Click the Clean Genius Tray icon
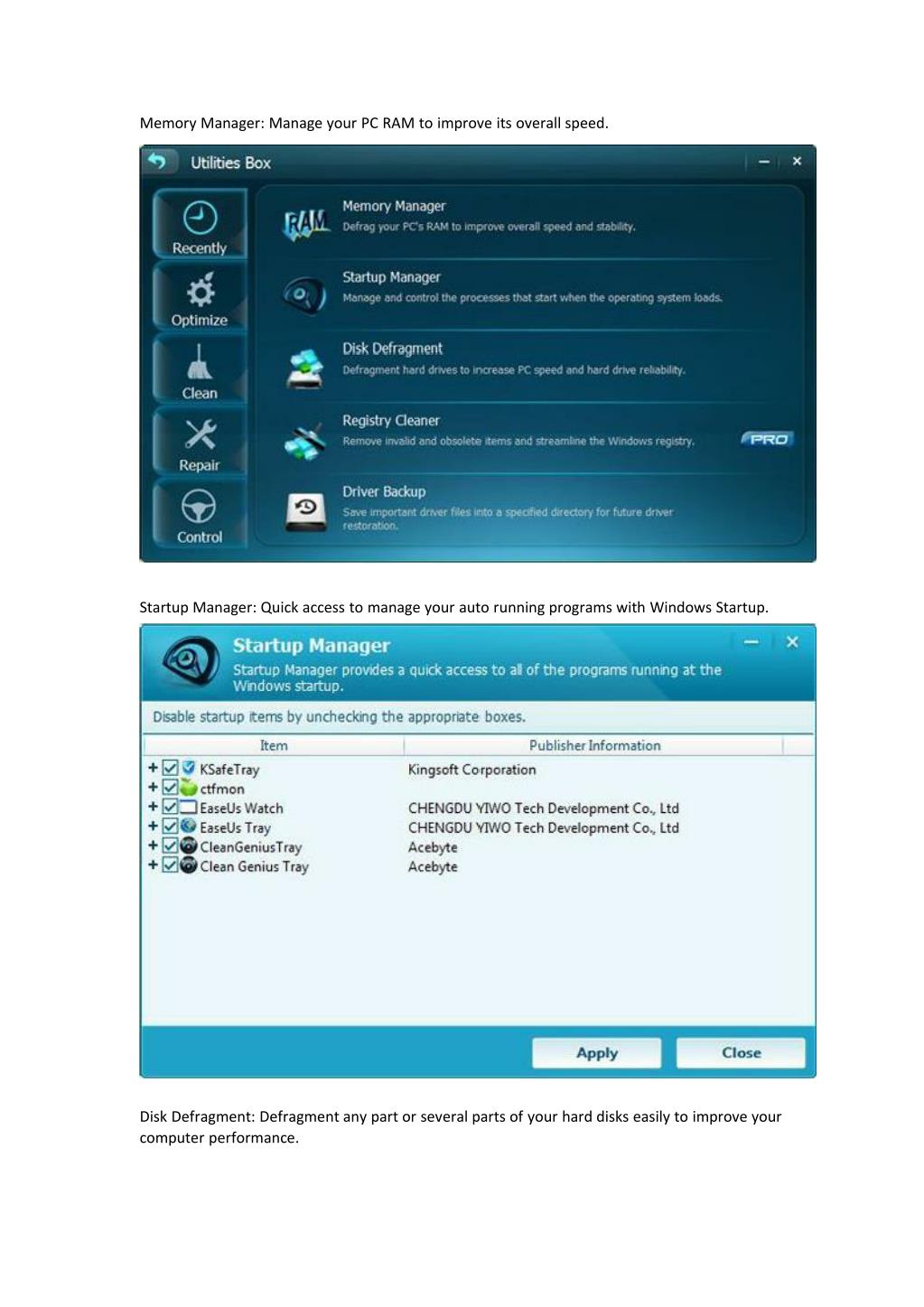Screen dimensions: 924x1307 click(x=189, y=864)
